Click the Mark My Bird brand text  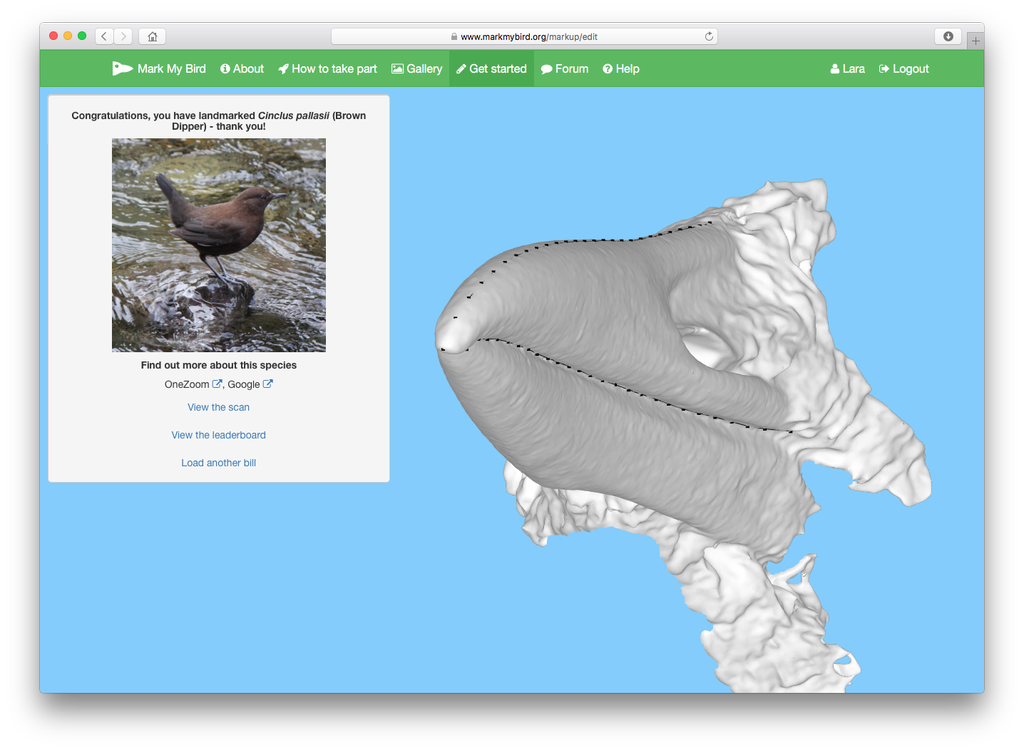171,69
